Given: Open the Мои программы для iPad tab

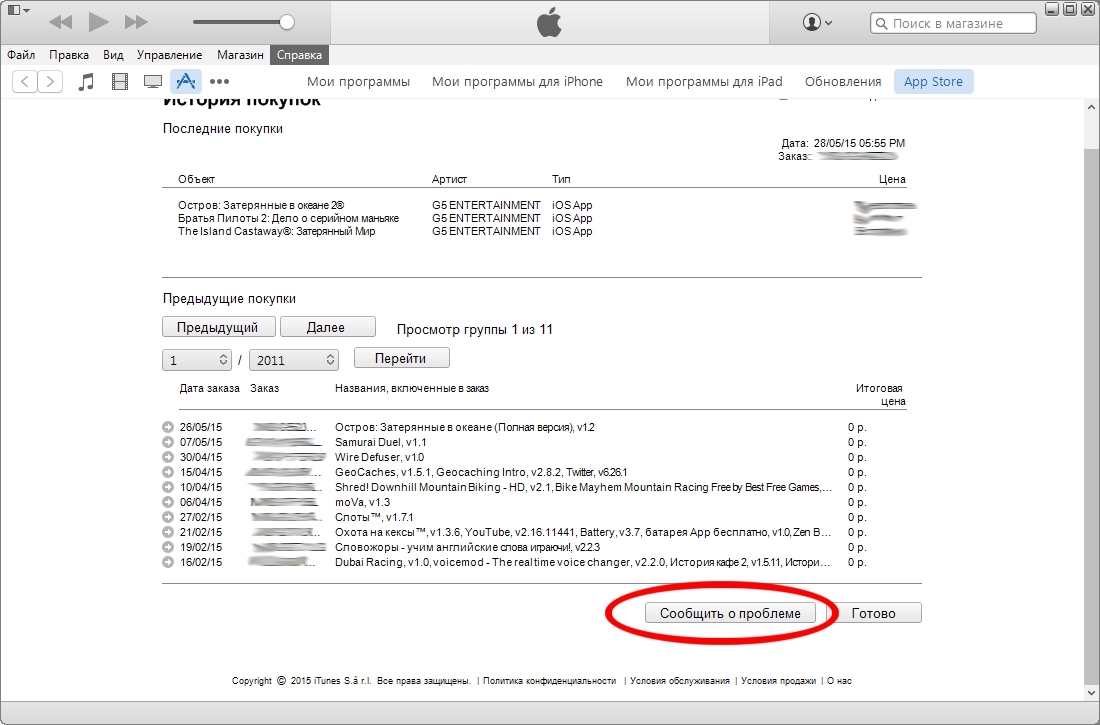Looking at the screenshot, I should [x=704, y=81].
